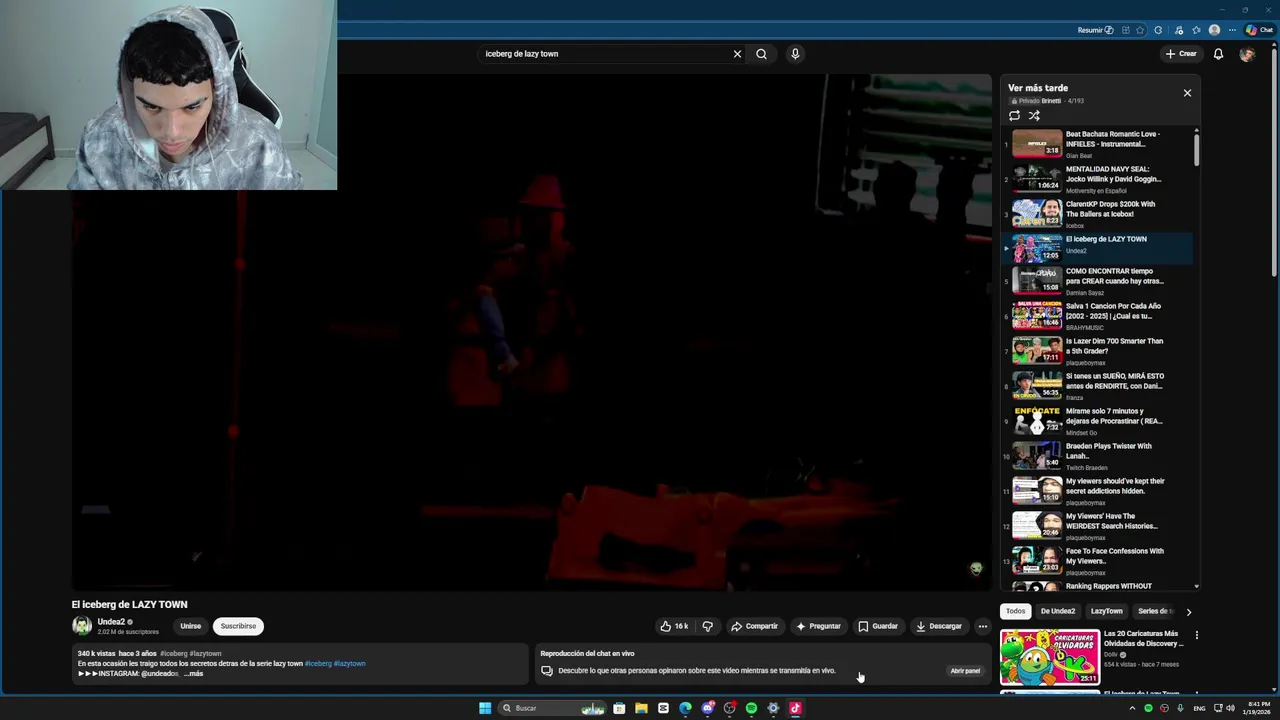Play ClarentKP Drops $200k playlist item
Image resolution: width=1280 pixels, height=720 pixels.
click(x=1098, y=214)
